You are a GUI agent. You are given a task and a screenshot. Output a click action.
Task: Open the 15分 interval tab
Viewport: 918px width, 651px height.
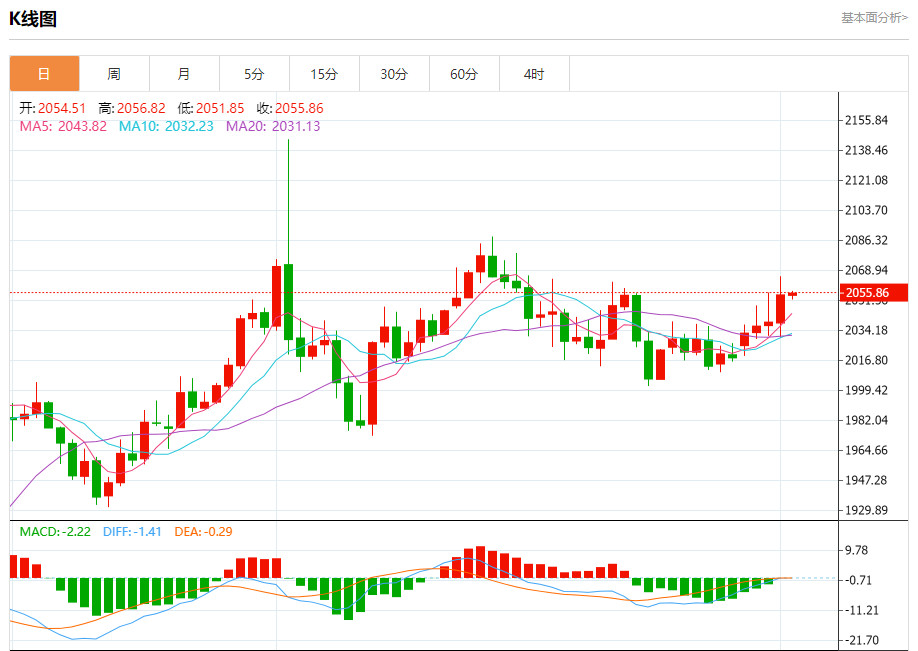coord(324,74)
